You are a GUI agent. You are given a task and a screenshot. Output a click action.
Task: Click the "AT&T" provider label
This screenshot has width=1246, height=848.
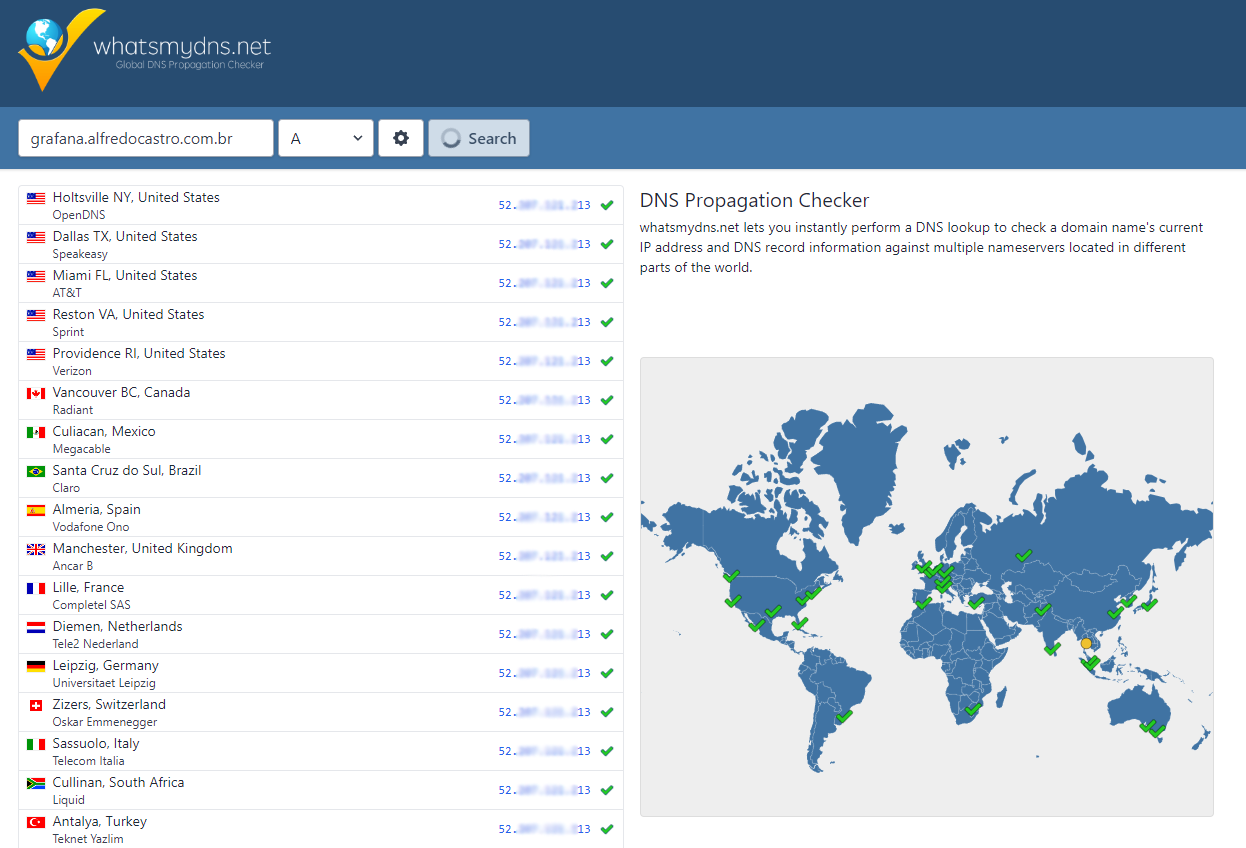(x=67, y=293)
